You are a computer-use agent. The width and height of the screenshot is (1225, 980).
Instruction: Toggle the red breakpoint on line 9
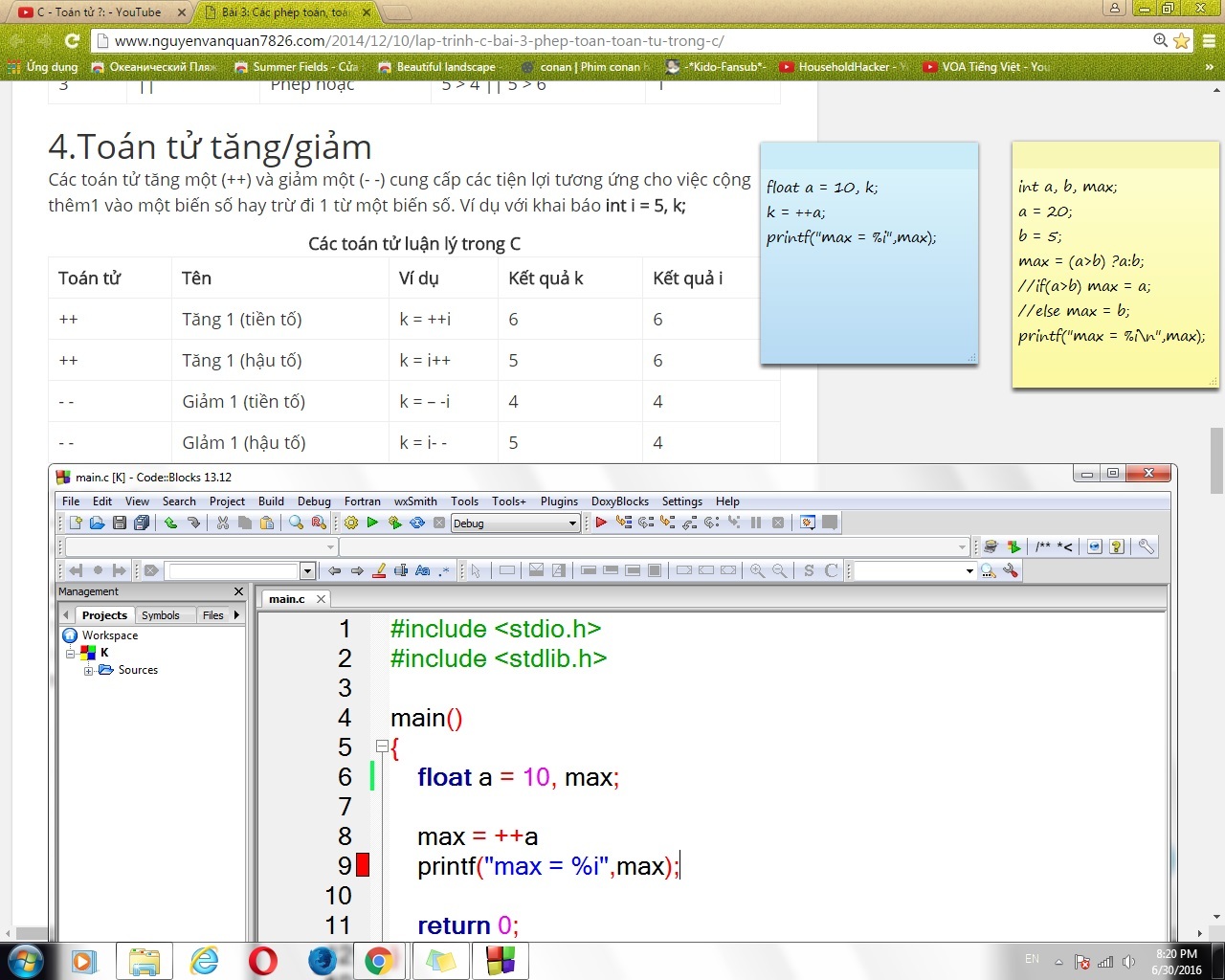(363, 865)
